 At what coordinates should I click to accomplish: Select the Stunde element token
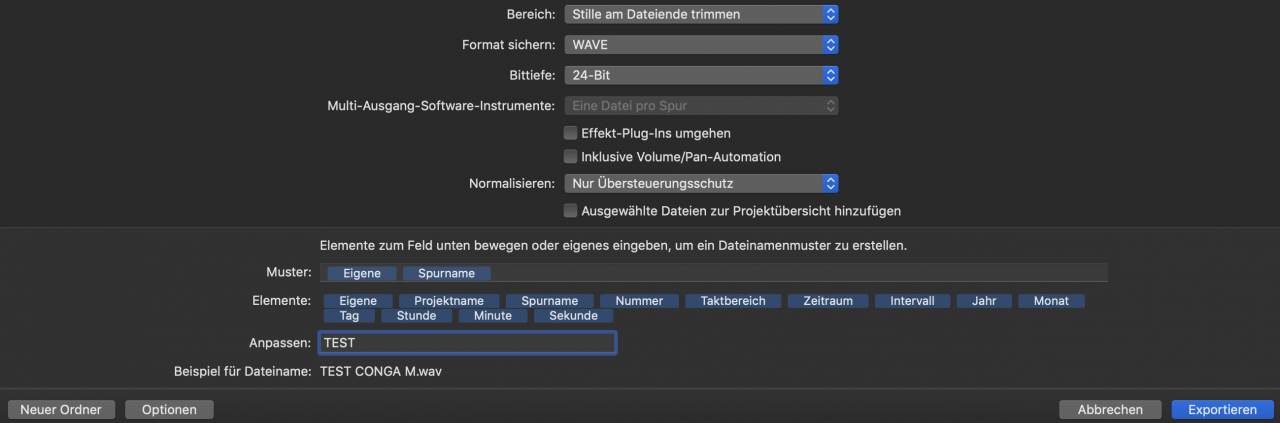pos(416,315)
